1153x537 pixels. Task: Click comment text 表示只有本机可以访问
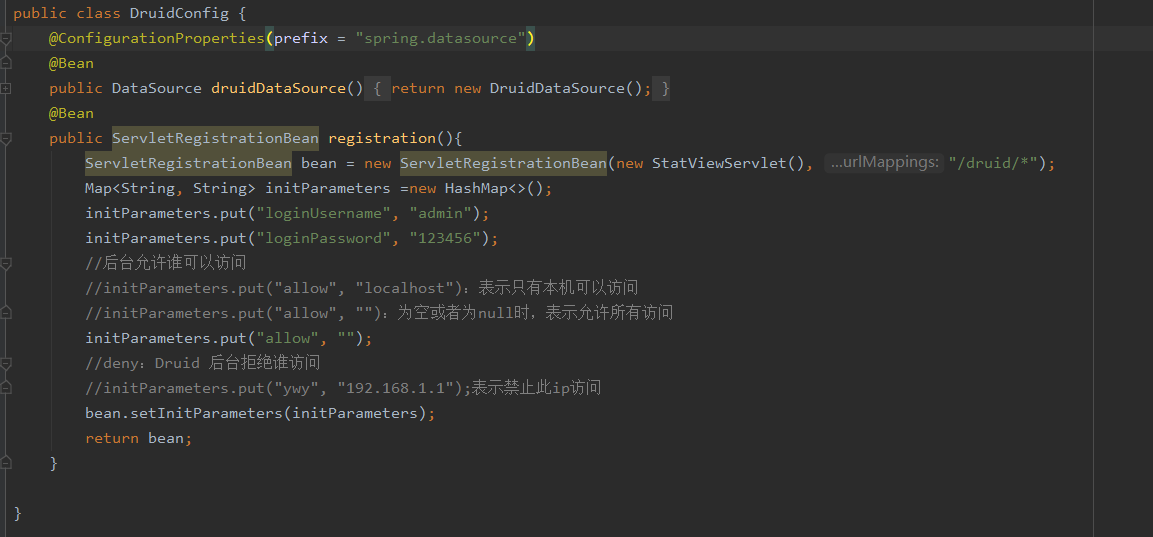[x=558, y=288]
